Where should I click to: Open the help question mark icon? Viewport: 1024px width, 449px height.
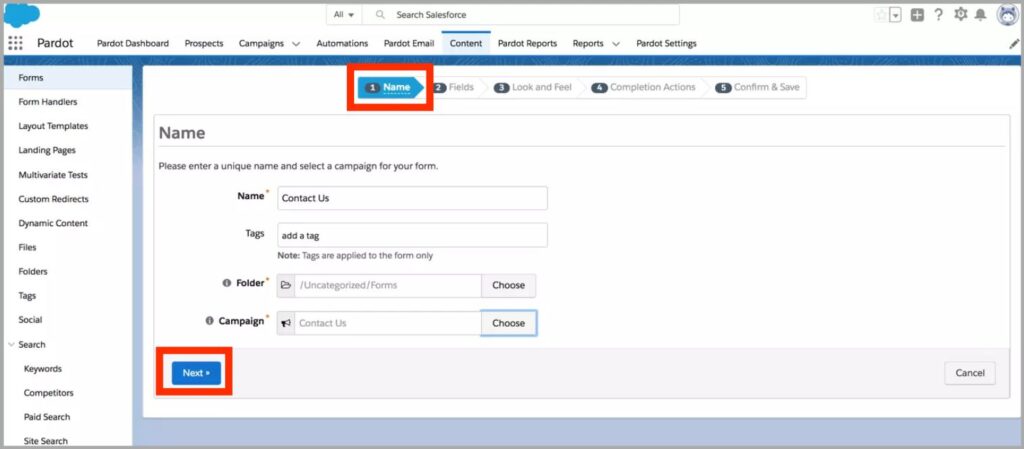938,14
